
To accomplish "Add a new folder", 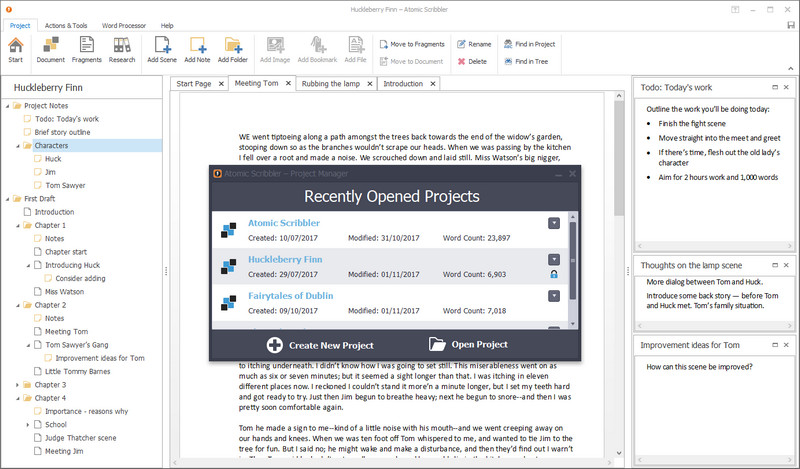I will pyautogui.click(x=233, y=50).
